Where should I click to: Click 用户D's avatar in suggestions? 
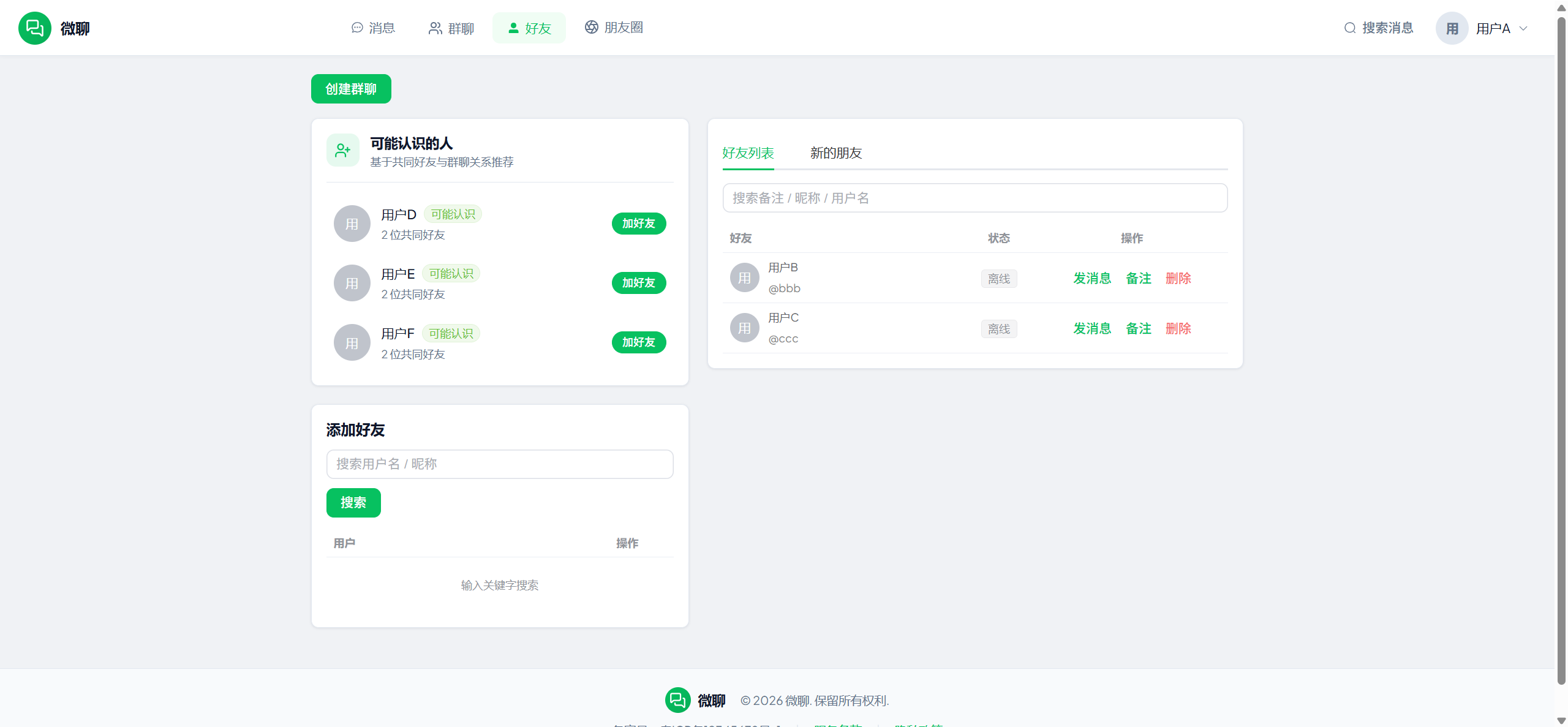352,224
